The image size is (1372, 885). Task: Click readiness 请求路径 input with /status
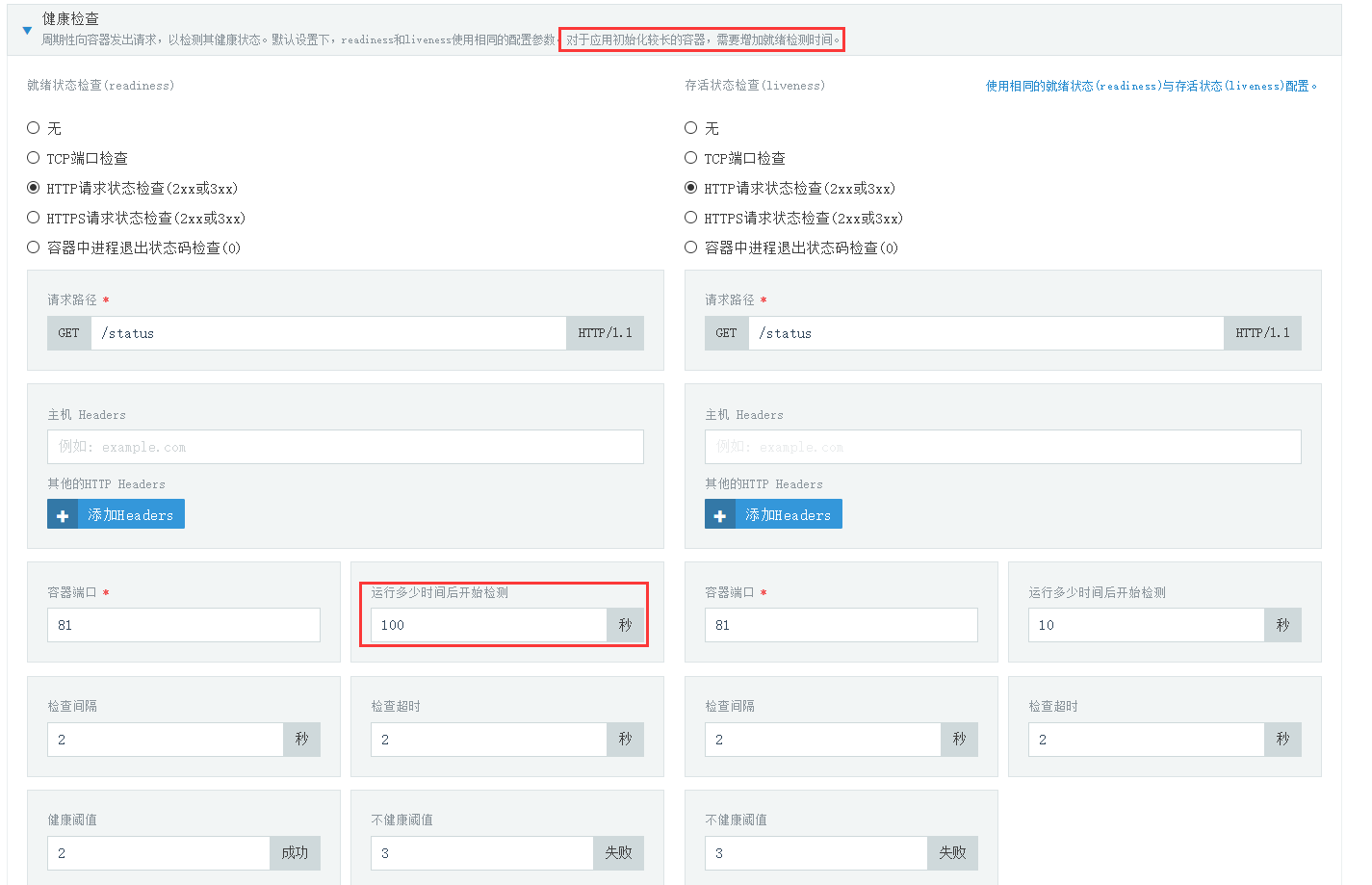click(x=327, y=333)
